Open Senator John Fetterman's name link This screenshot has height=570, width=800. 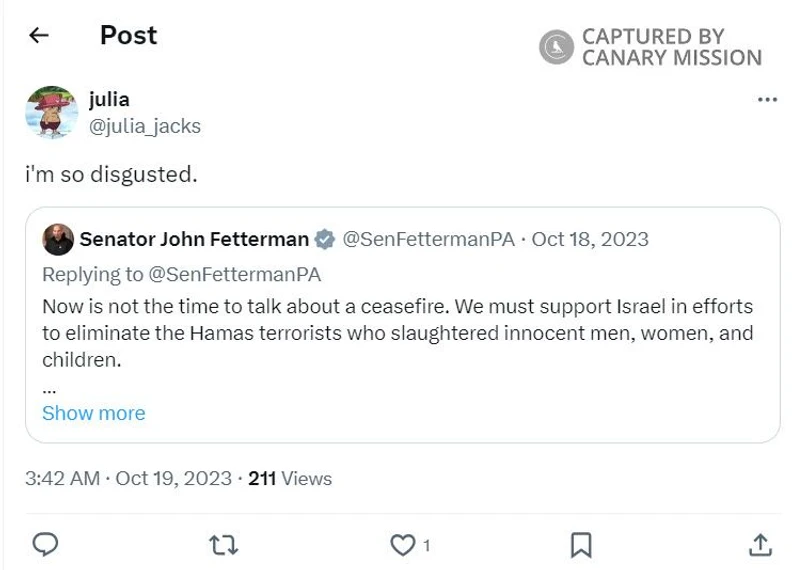coord(194,239)
